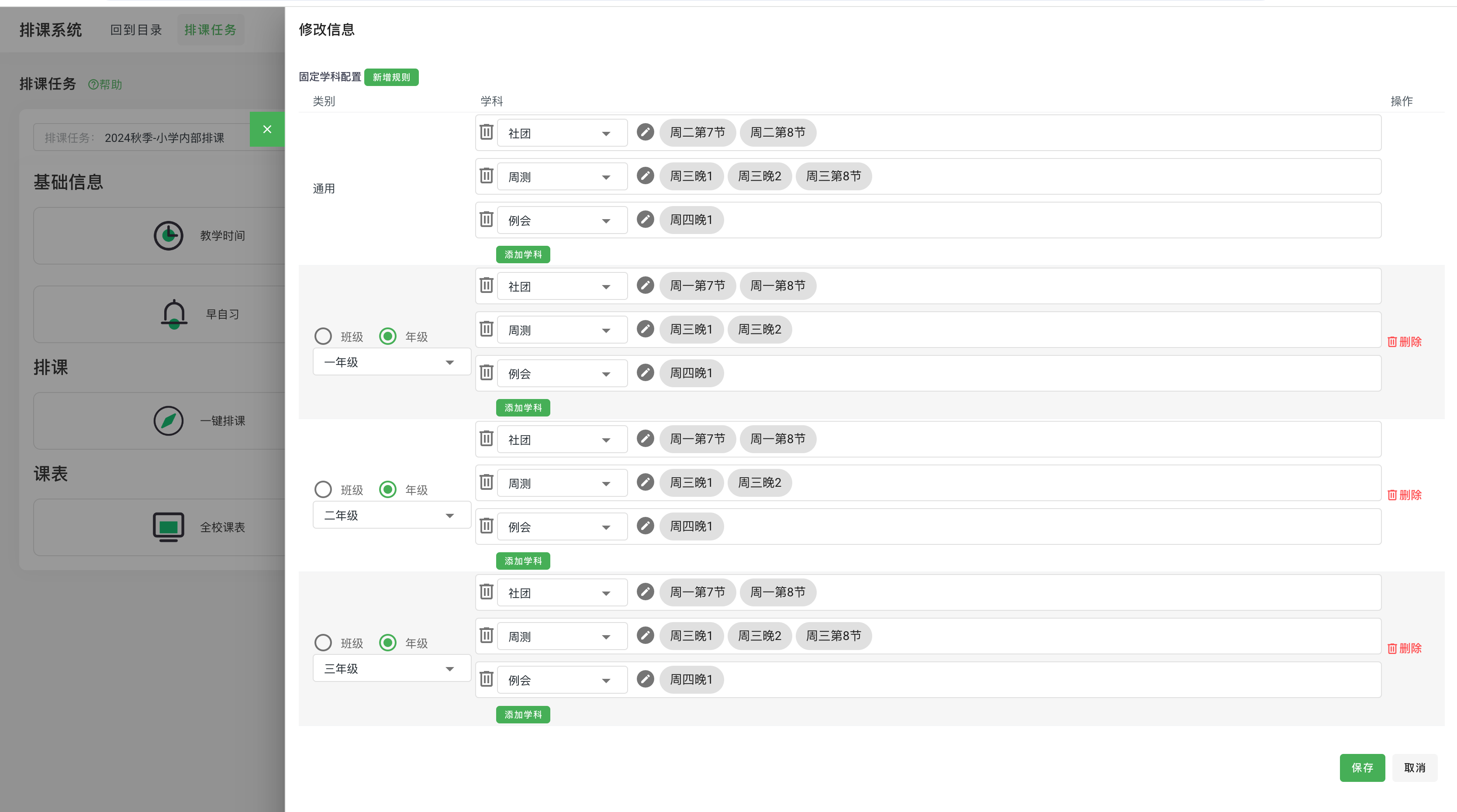Delete the 通用 社团 subject row via trash icon
Screen dimensions: 1457x812
click(487, 132)
